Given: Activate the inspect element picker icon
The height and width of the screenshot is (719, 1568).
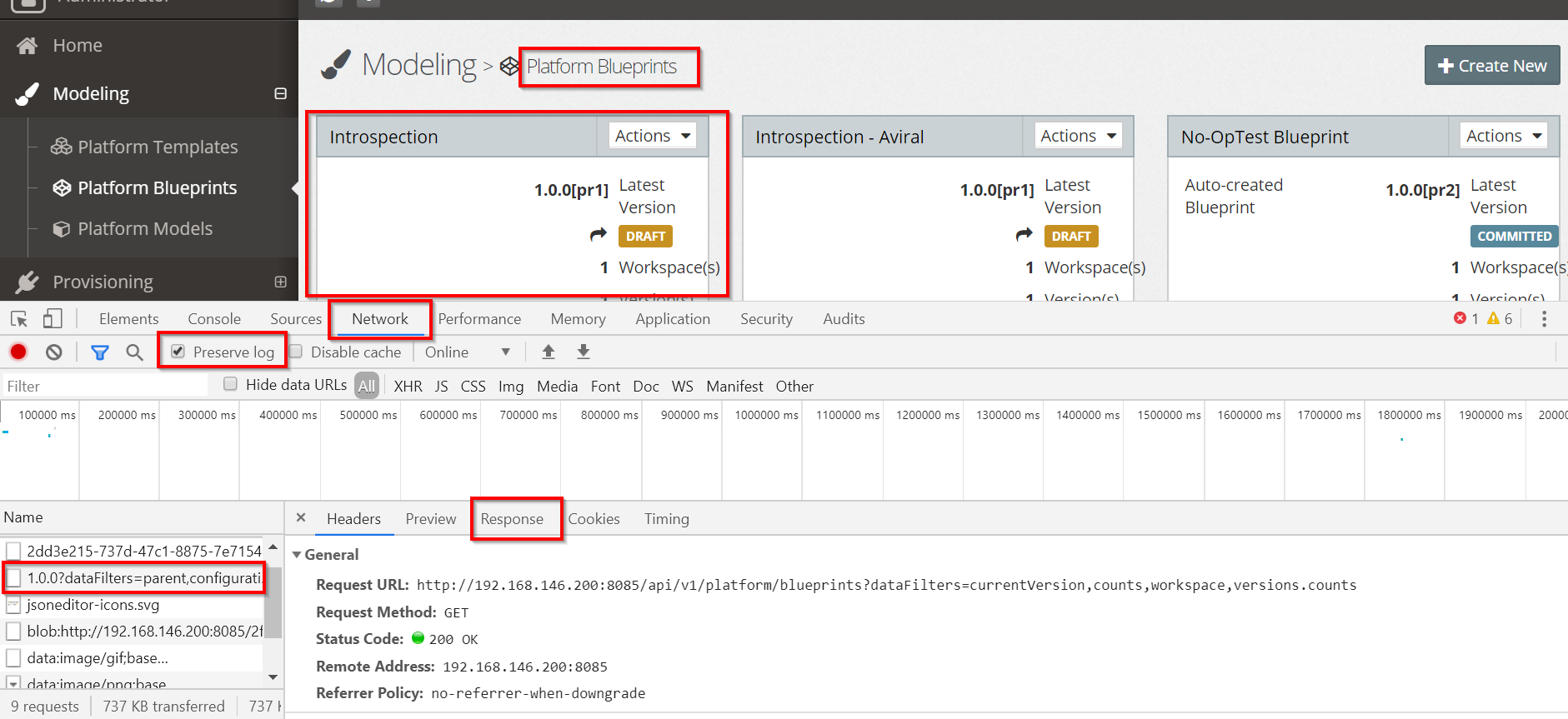Looking at the screenshot, I should (19, 319).
